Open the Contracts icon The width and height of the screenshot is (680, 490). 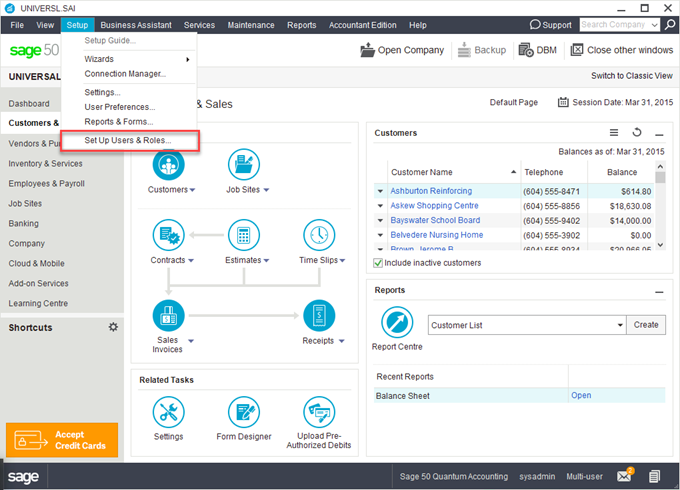point(169,235)
